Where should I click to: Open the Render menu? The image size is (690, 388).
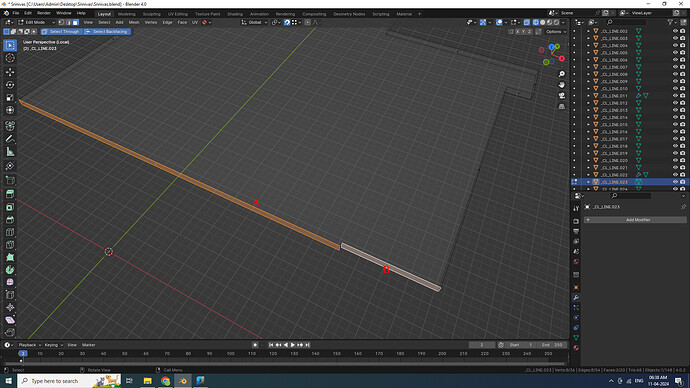(x=44, y=13)
